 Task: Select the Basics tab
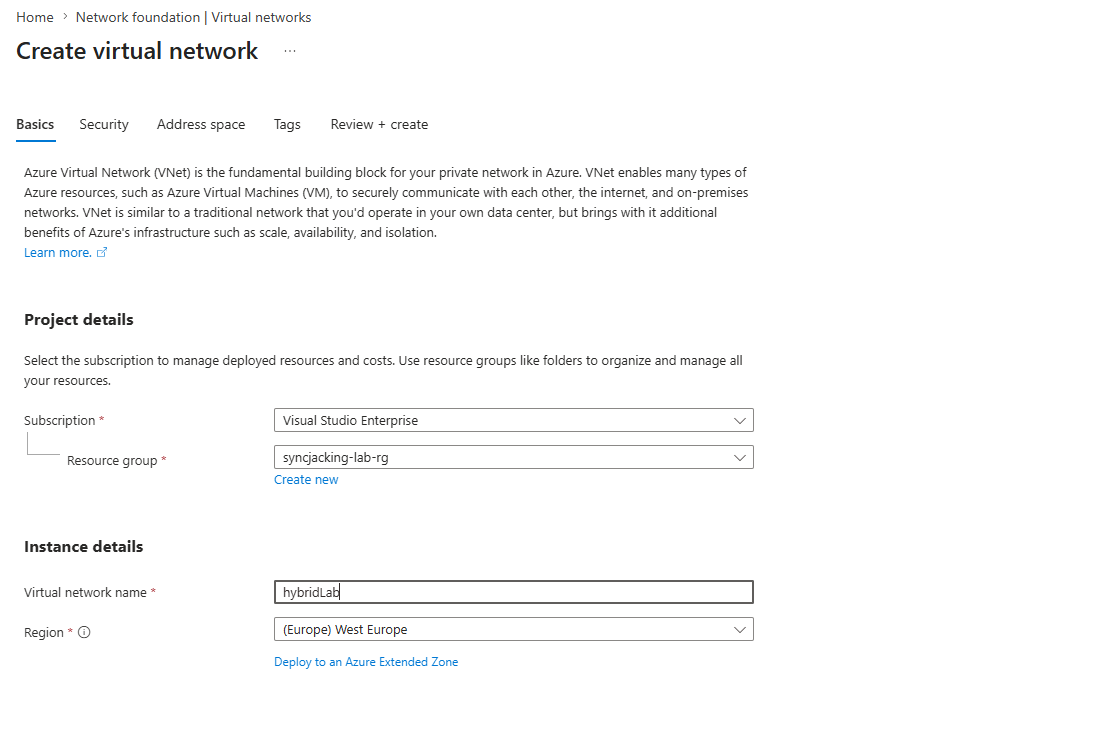35,125
